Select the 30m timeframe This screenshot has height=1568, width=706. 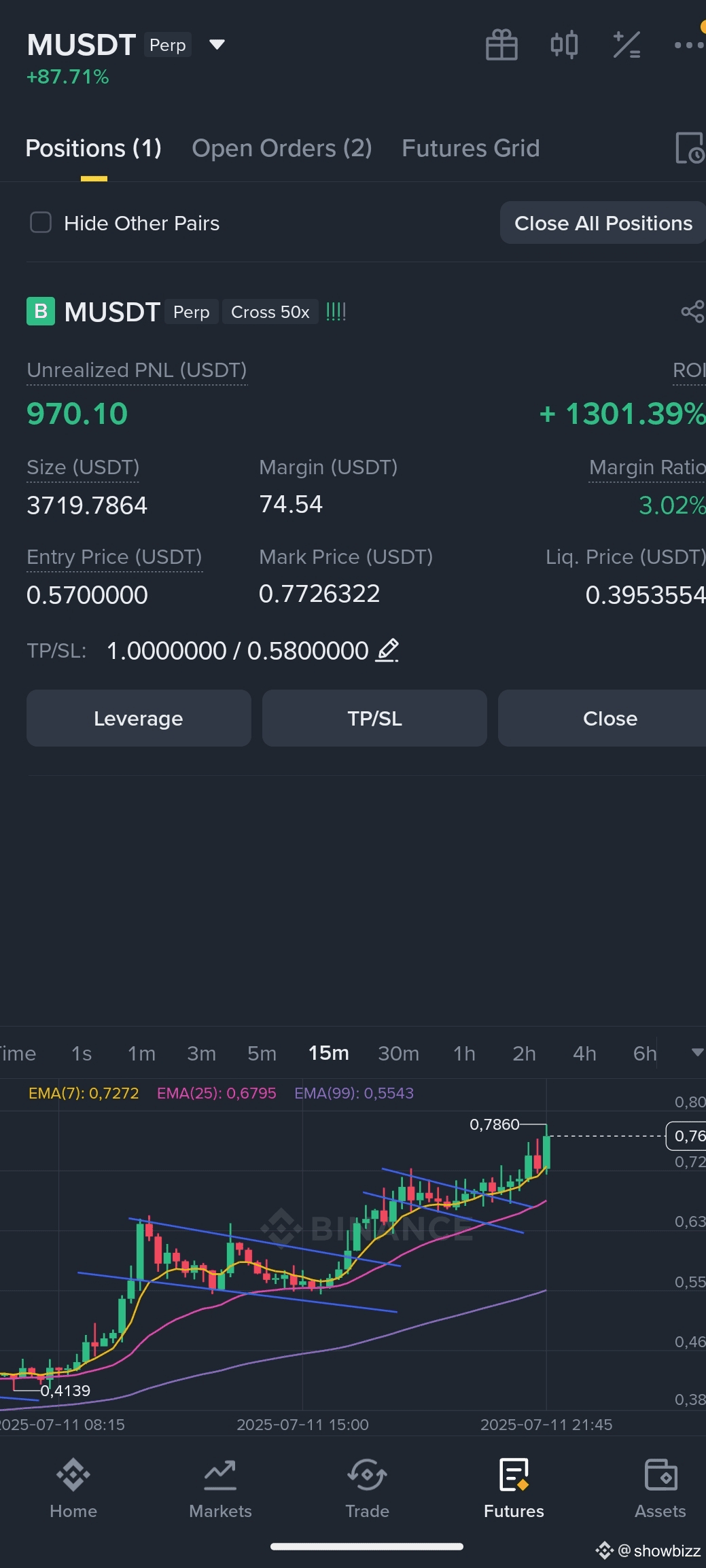tap(398, 1053)
